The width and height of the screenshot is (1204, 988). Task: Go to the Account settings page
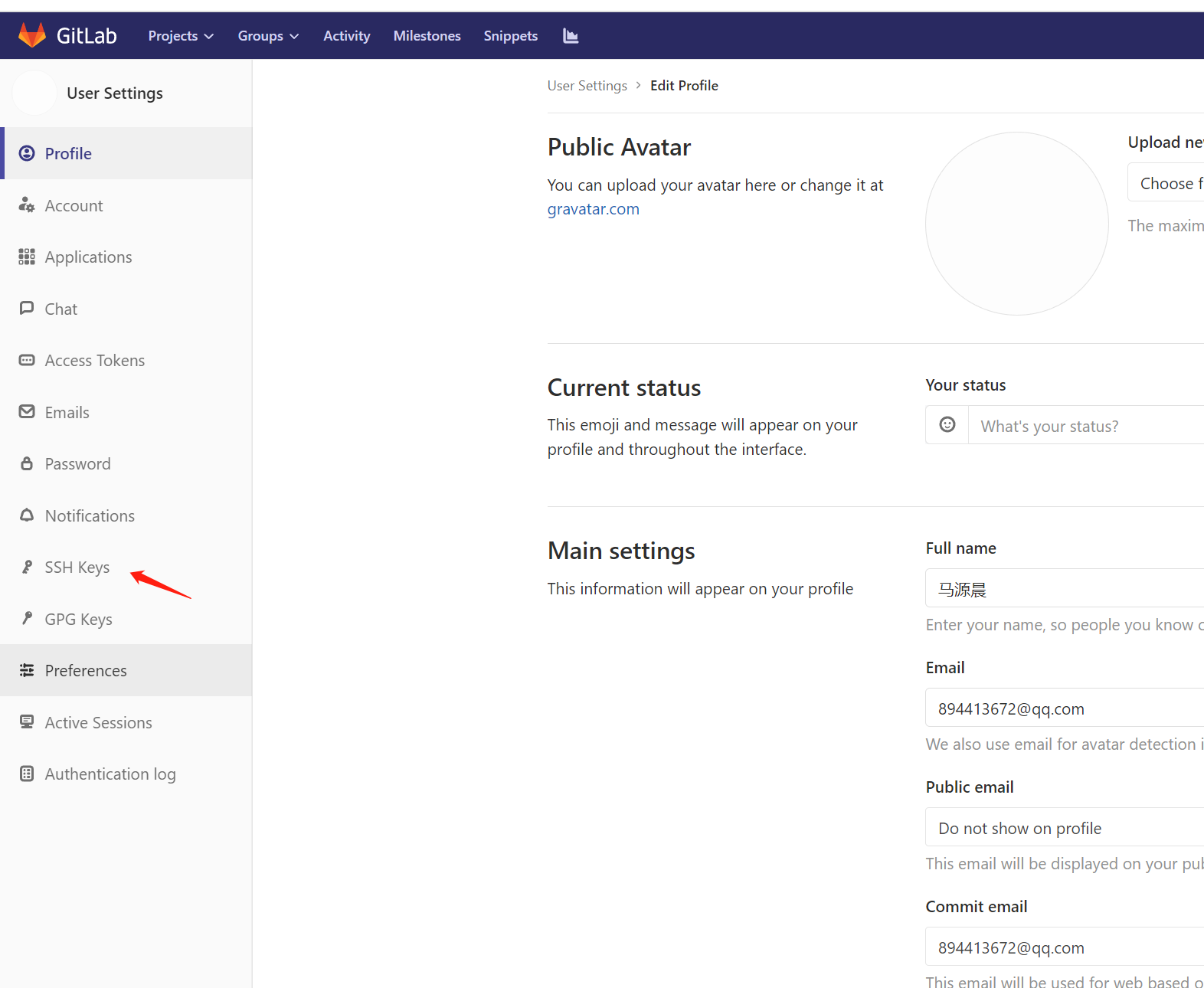coord(126,205)
